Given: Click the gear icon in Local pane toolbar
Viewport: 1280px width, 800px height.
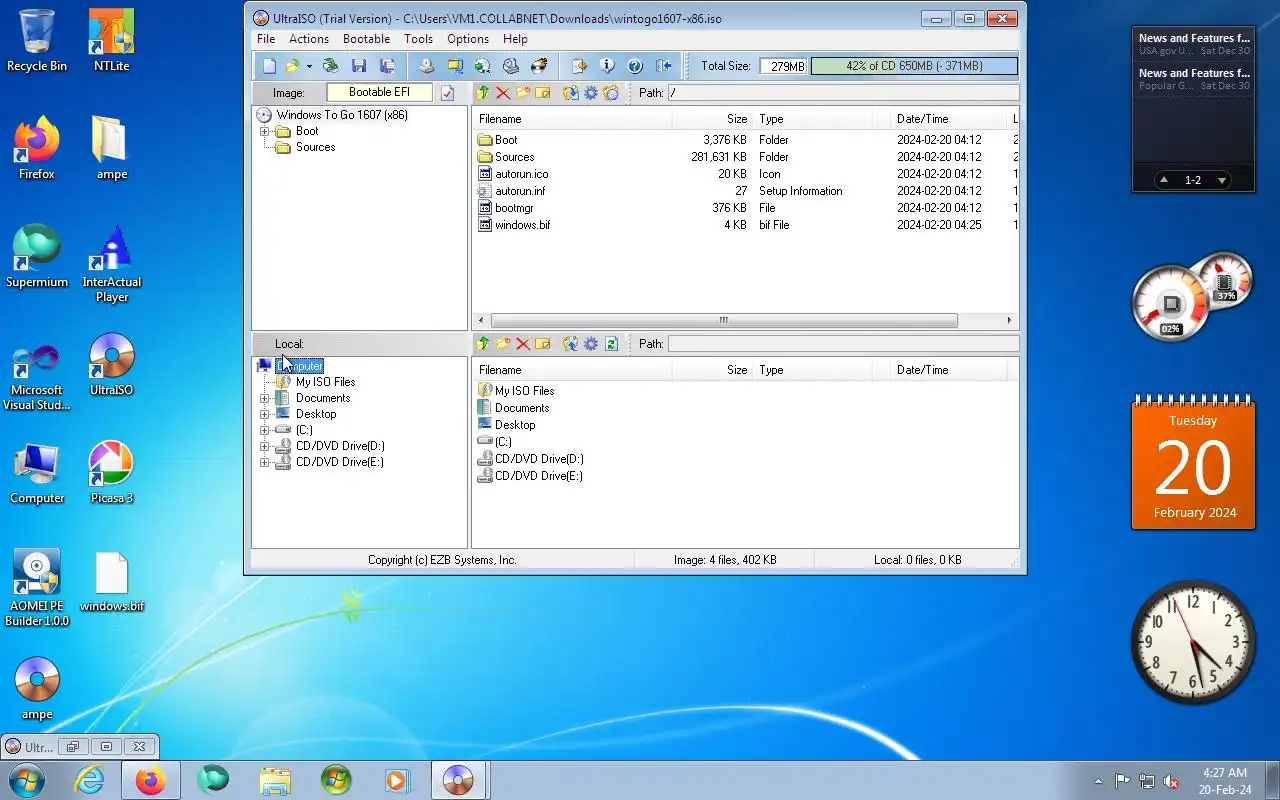Looking at the screenshot, I should tap(591, 344).
